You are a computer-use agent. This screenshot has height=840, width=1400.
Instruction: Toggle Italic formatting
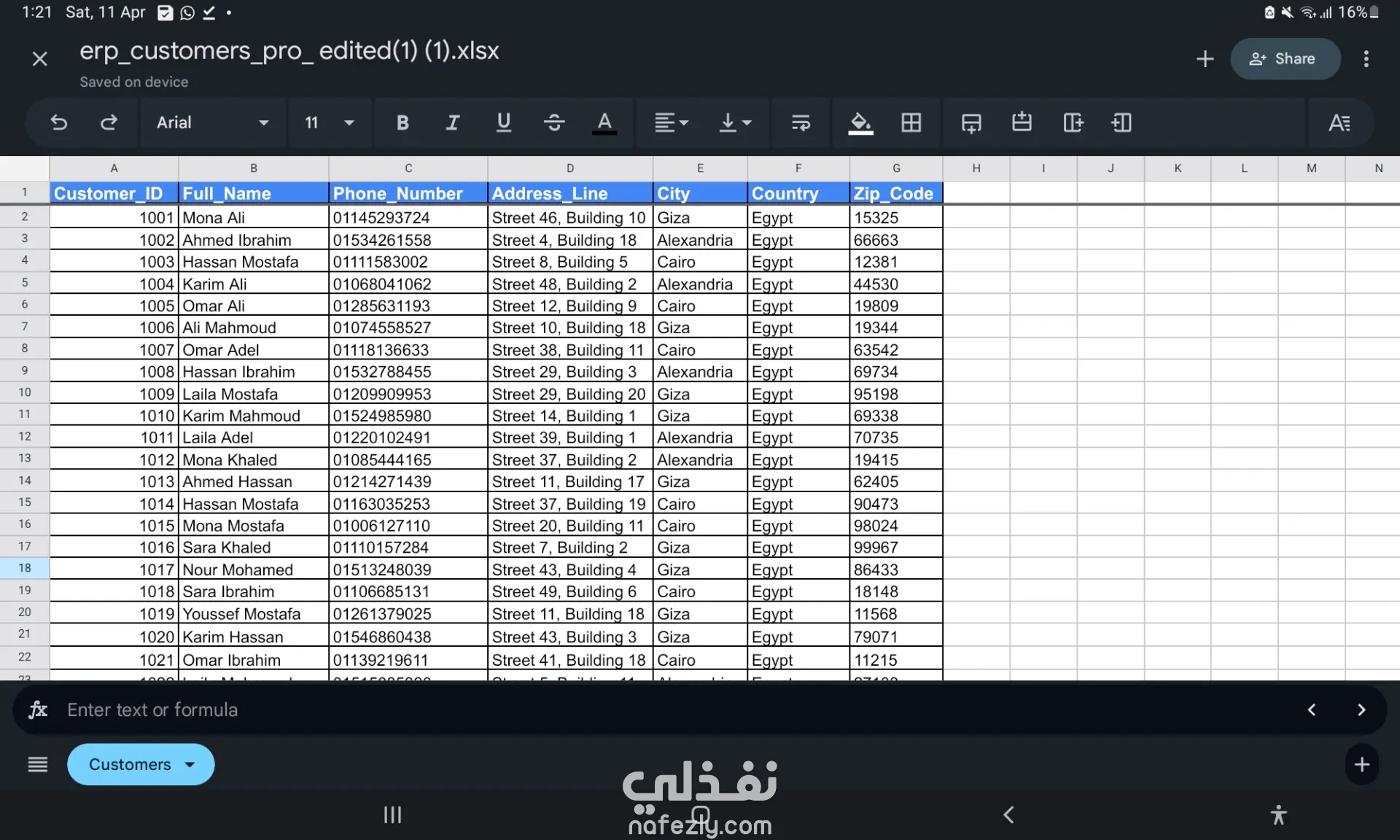tap(452, 122)
